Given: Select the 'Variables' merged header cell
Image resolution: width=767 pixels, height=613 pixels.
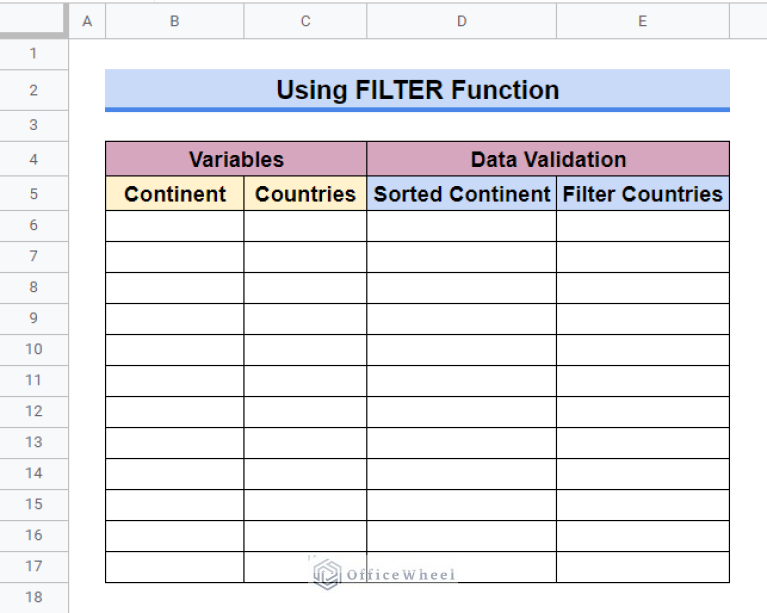Looking at the screenshot, I should (236, 159).
